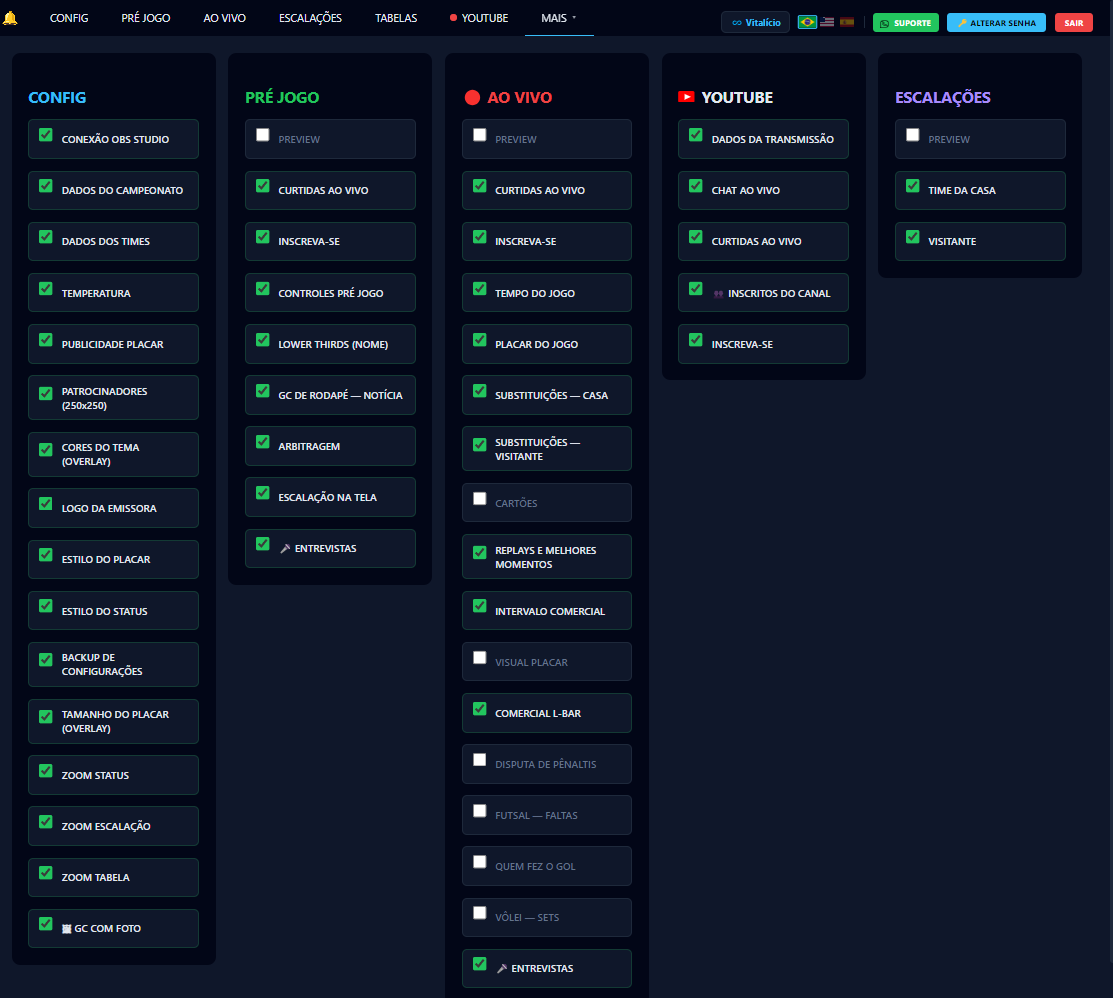The height and width of the screenshot is (998, 1113).
Task: Uncheck the Logo da Emissora checkbox
Action: click(x=45, y=504)
